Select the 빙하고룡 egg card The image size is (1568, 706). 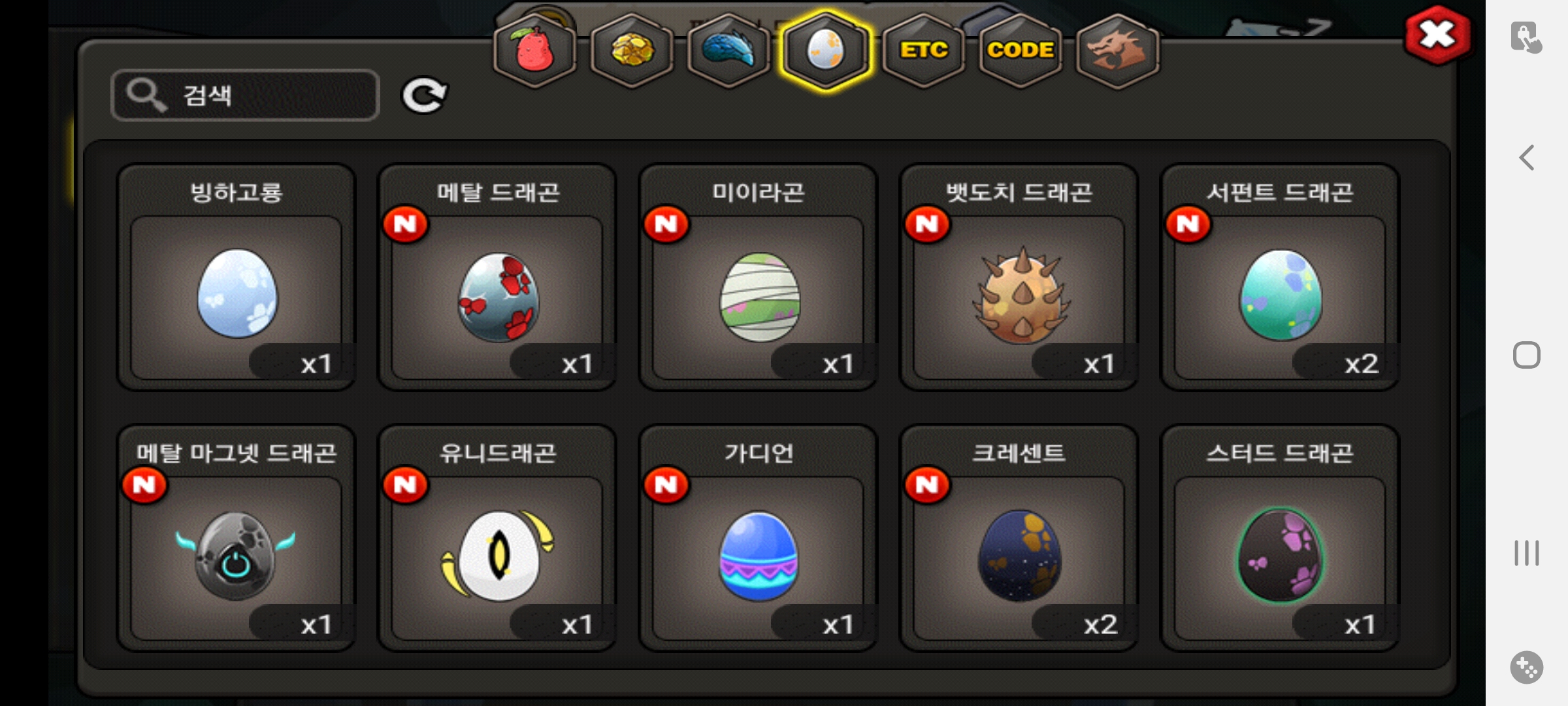pos(236,277)
